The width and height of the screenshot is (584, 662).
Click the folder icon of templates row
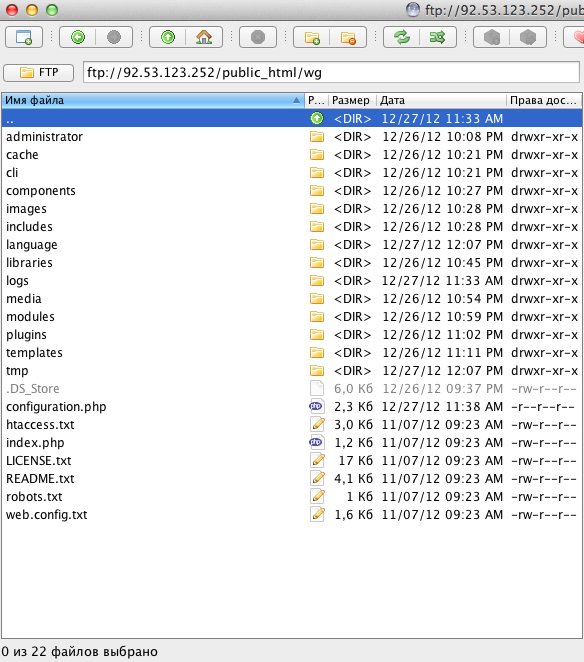point(317,352)
